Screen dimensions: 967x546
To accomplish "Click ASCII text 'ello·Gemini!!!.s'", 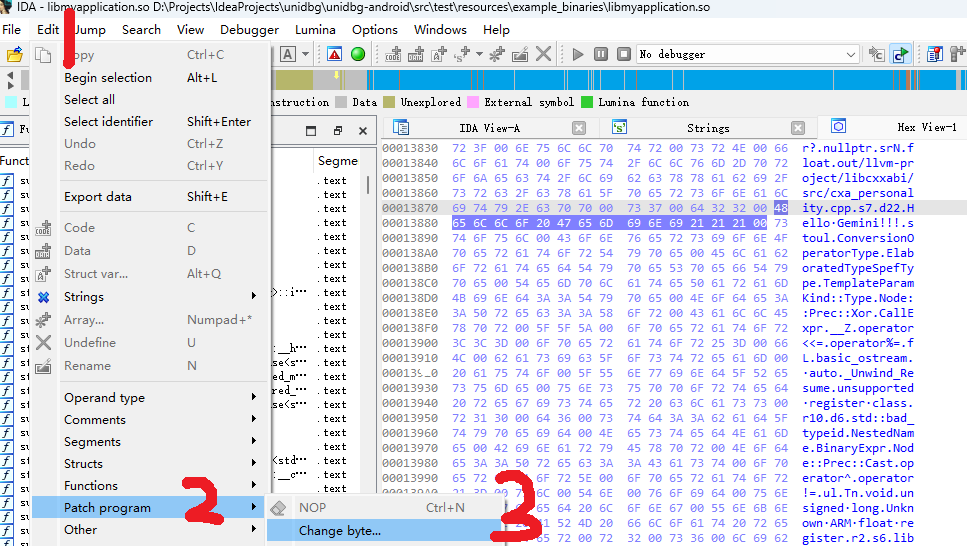I will coord(858,223).
